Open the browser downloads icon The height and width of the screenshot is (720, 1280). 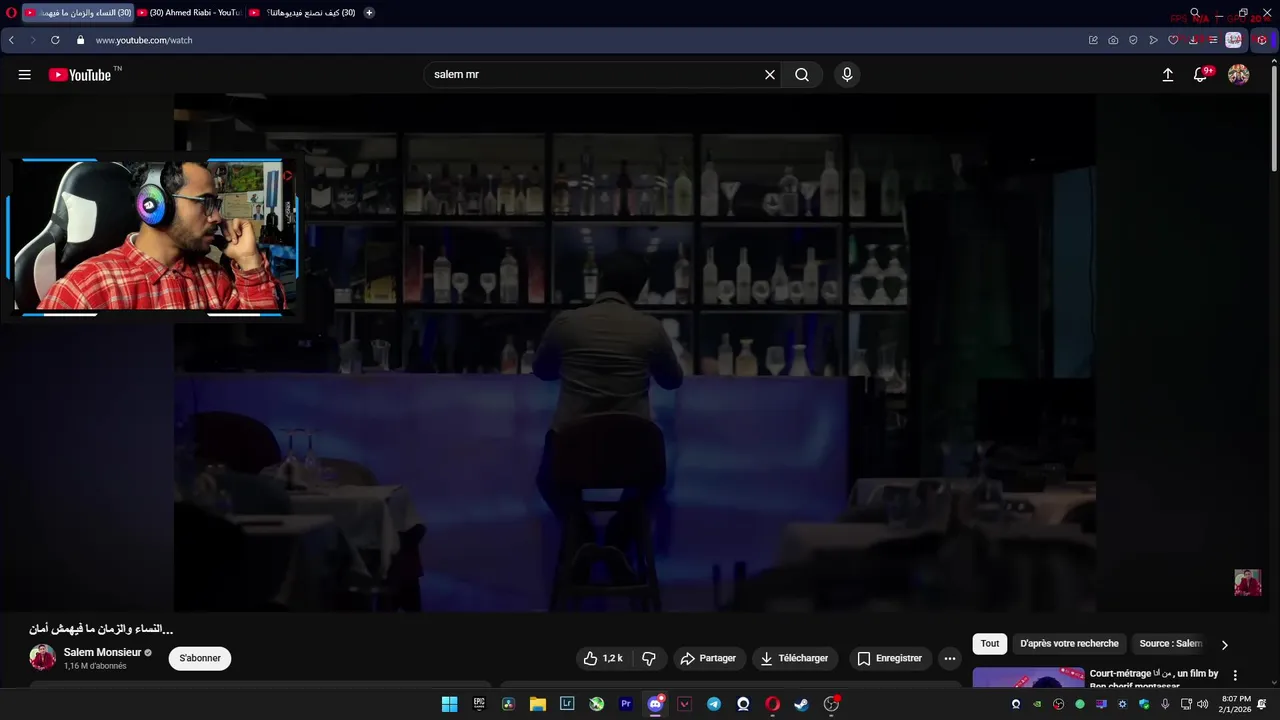[1193, 40]
